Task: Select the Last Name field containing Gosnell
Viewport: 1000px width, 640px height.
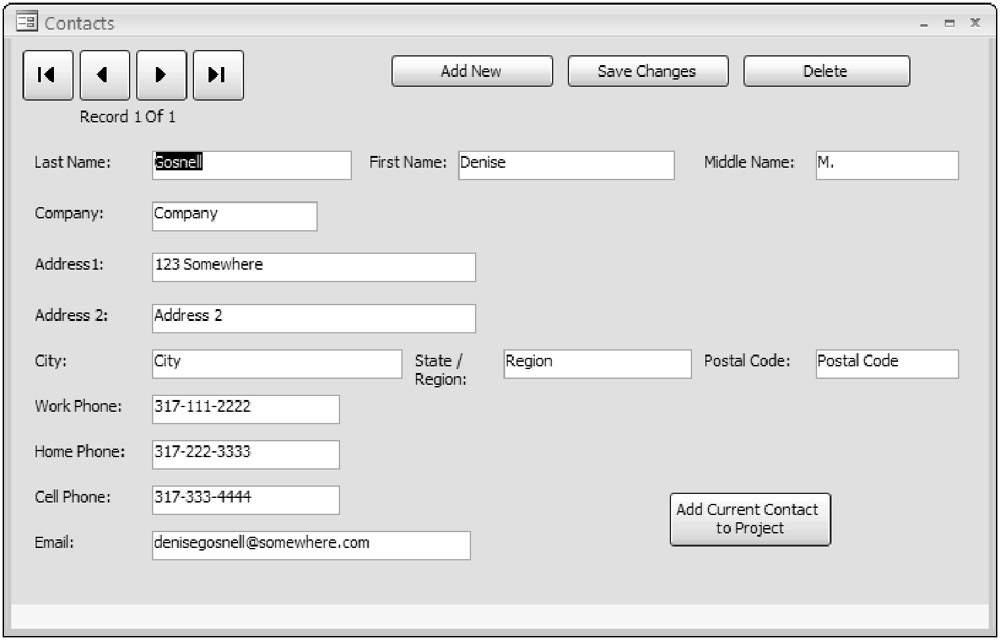Action: pyautogui.click(x=251, y=165)
